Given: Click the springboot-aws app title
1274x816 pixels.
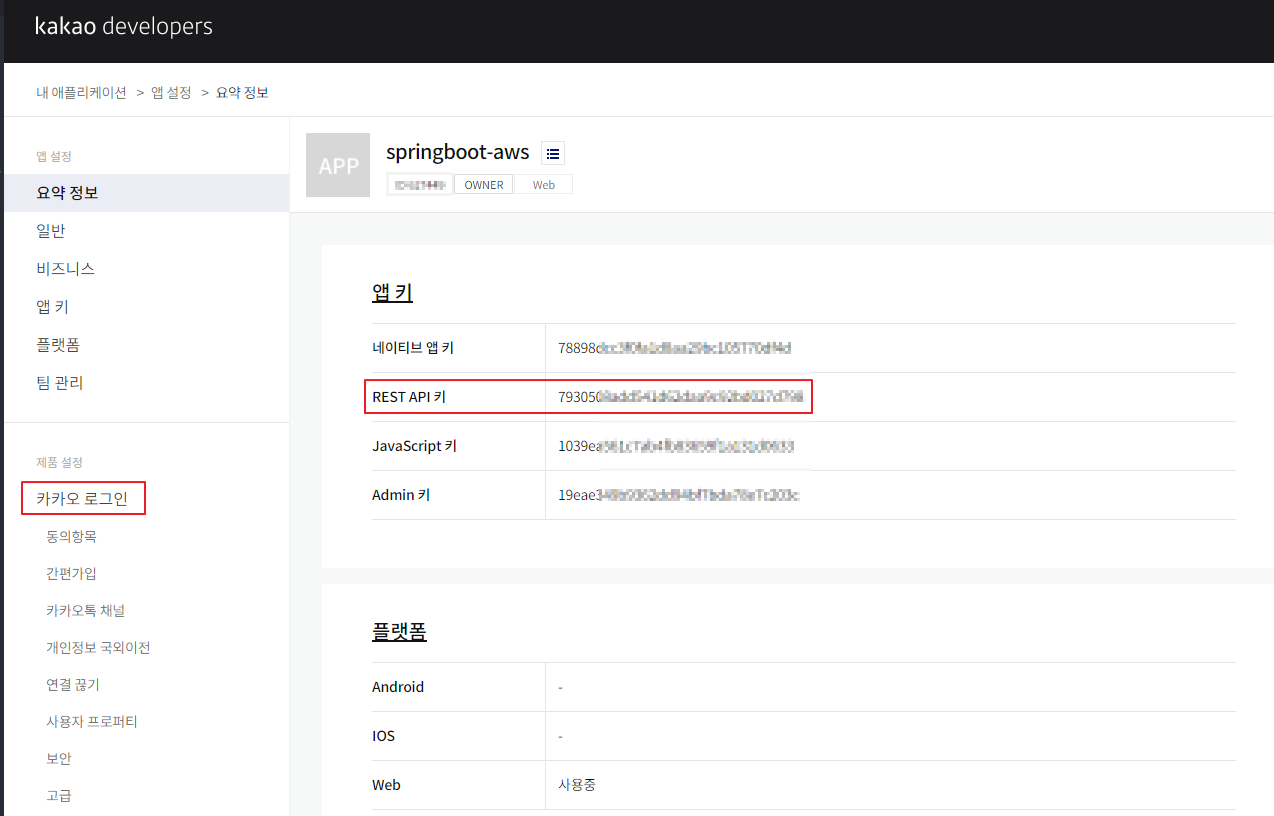Looking at the screenshot, I should click(458, 152).
